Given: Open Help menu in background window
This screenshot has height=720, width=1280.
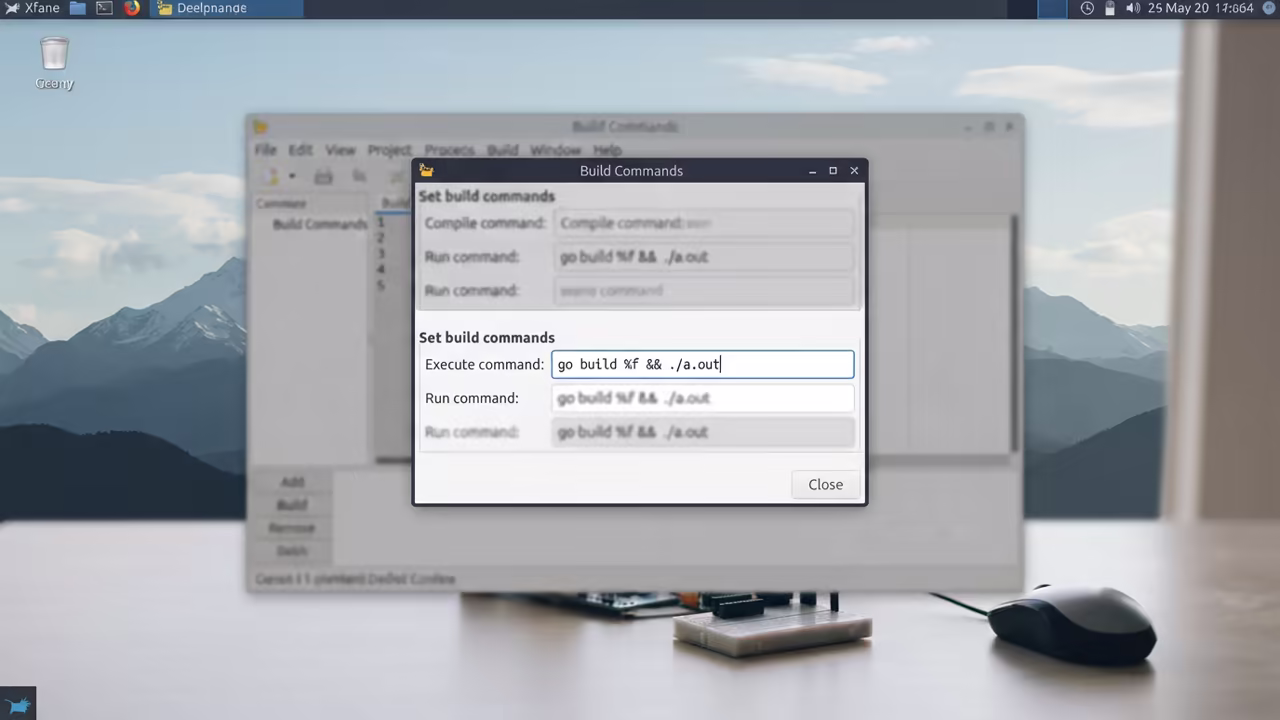Looking at the screenshot, I should tap(607, 150).
